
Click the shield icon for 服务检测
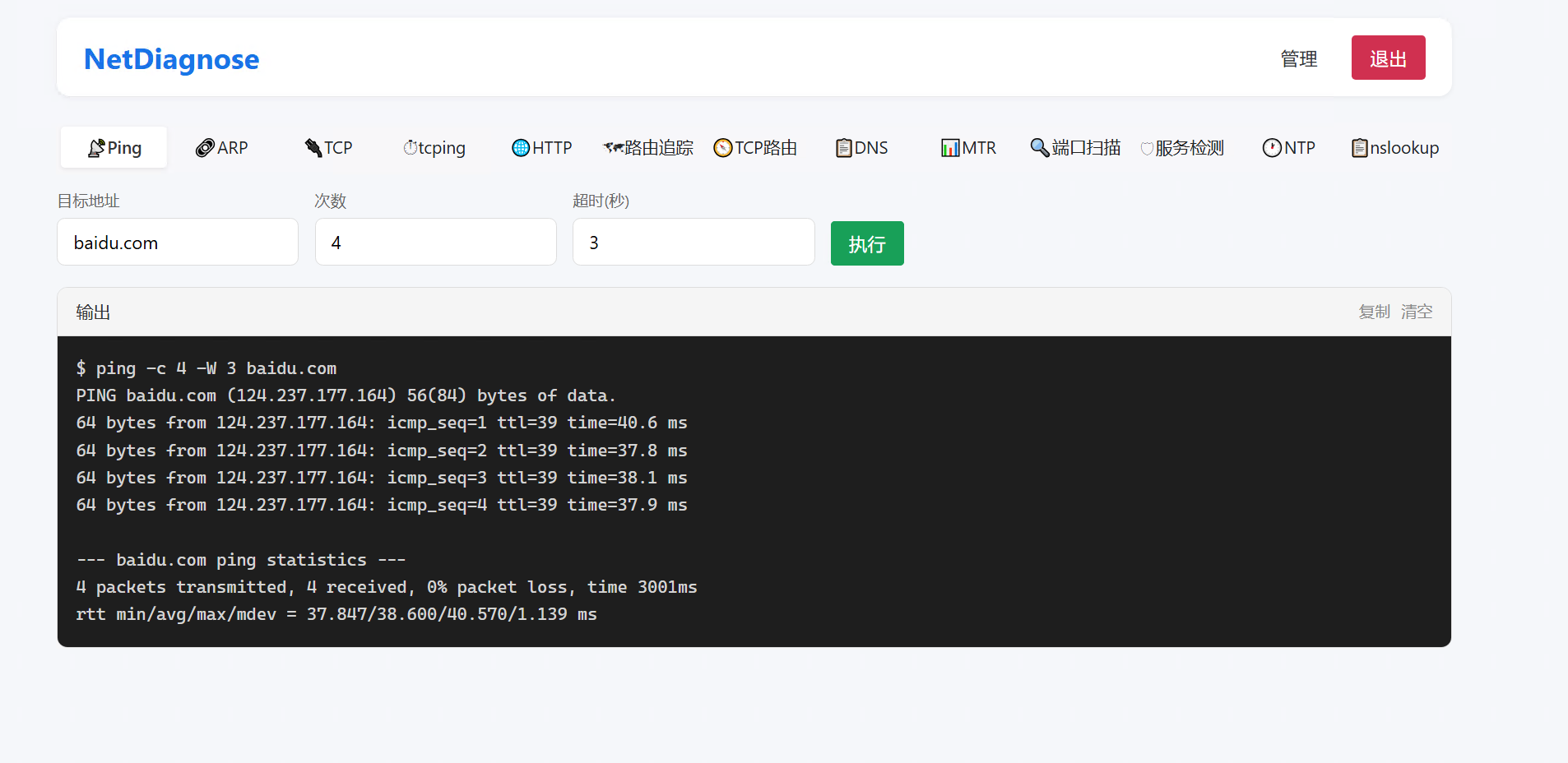[1147, 149]
